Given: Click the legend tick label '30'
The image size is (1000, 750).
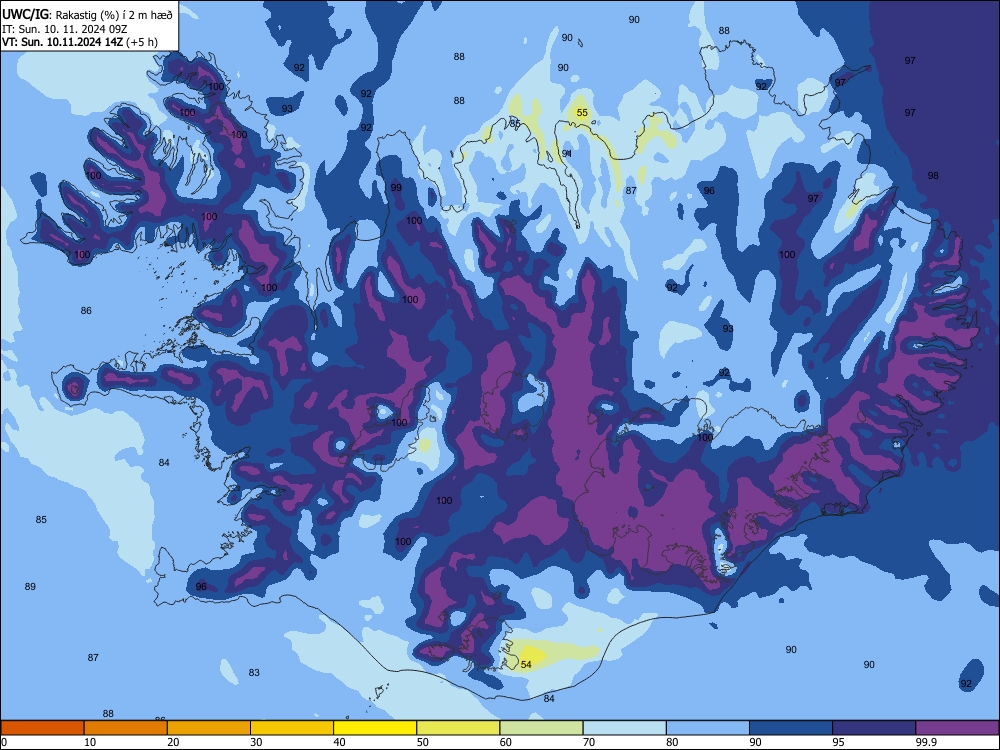Looking at the screenshot, I should pyautogui.click(x=256, y=742).
